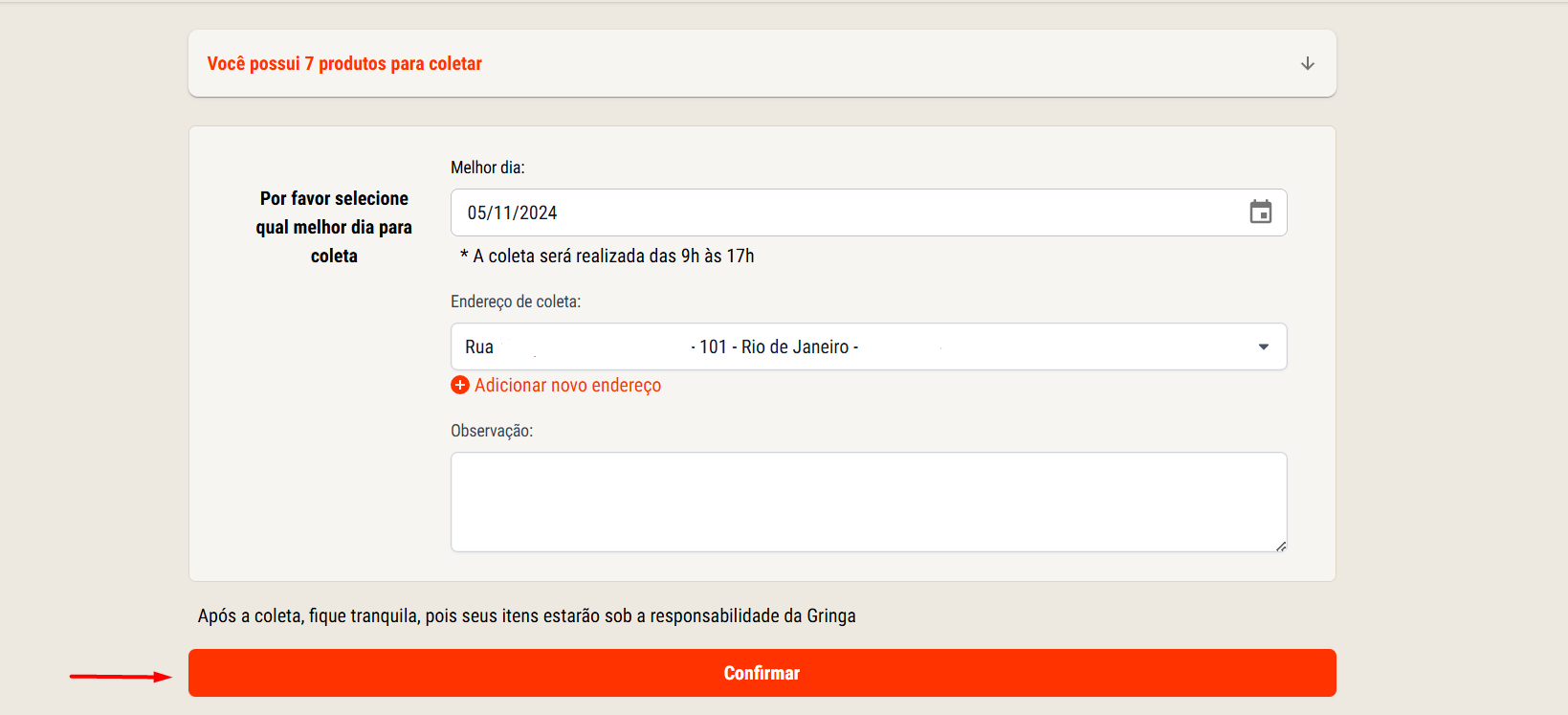1568x715 pixels.
Task: Open the calendar picker icon
Action: pos(1261,212)
